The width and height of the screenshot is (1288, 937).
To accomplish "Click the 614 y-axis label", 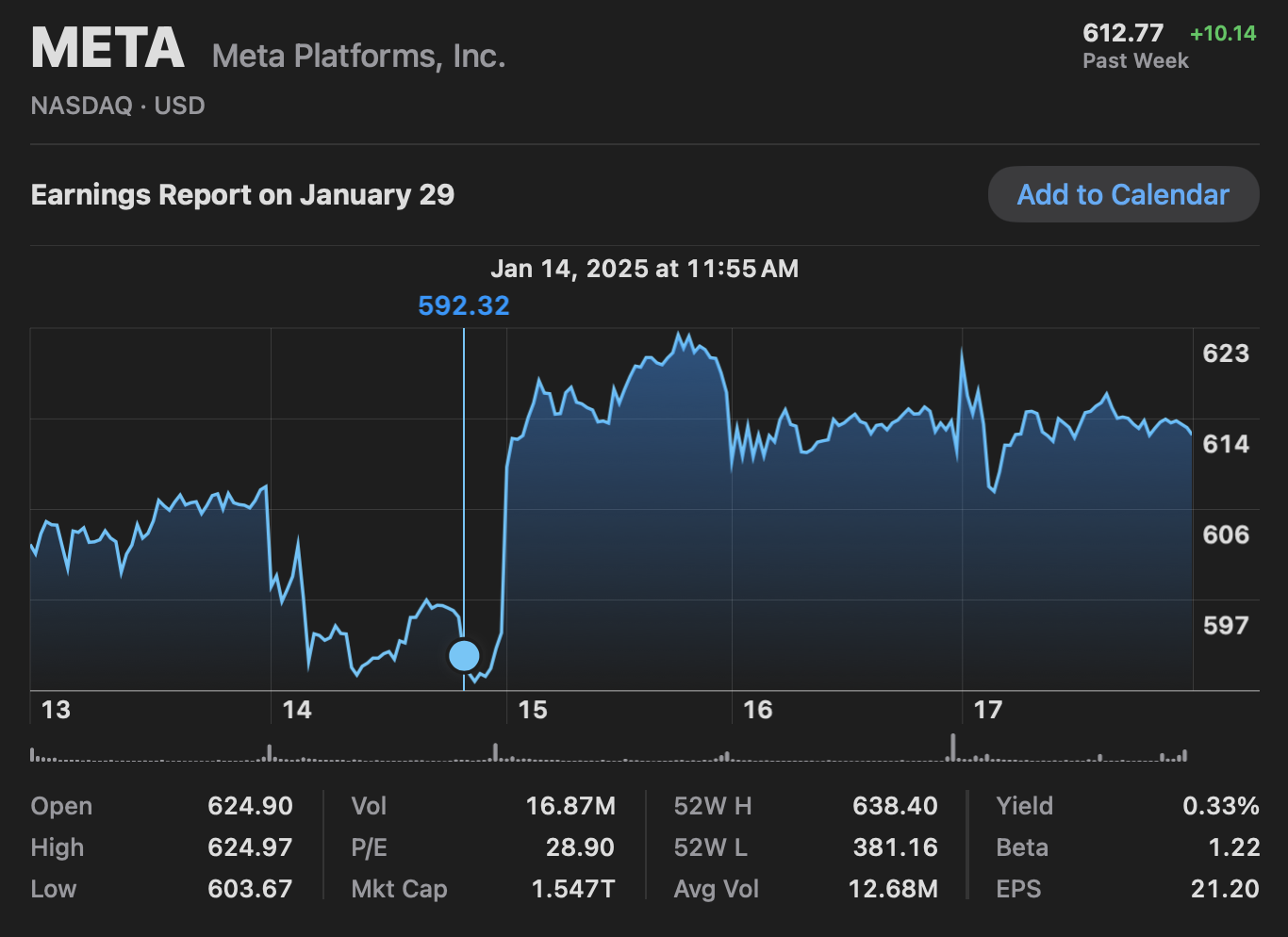I will (1226, 444).
